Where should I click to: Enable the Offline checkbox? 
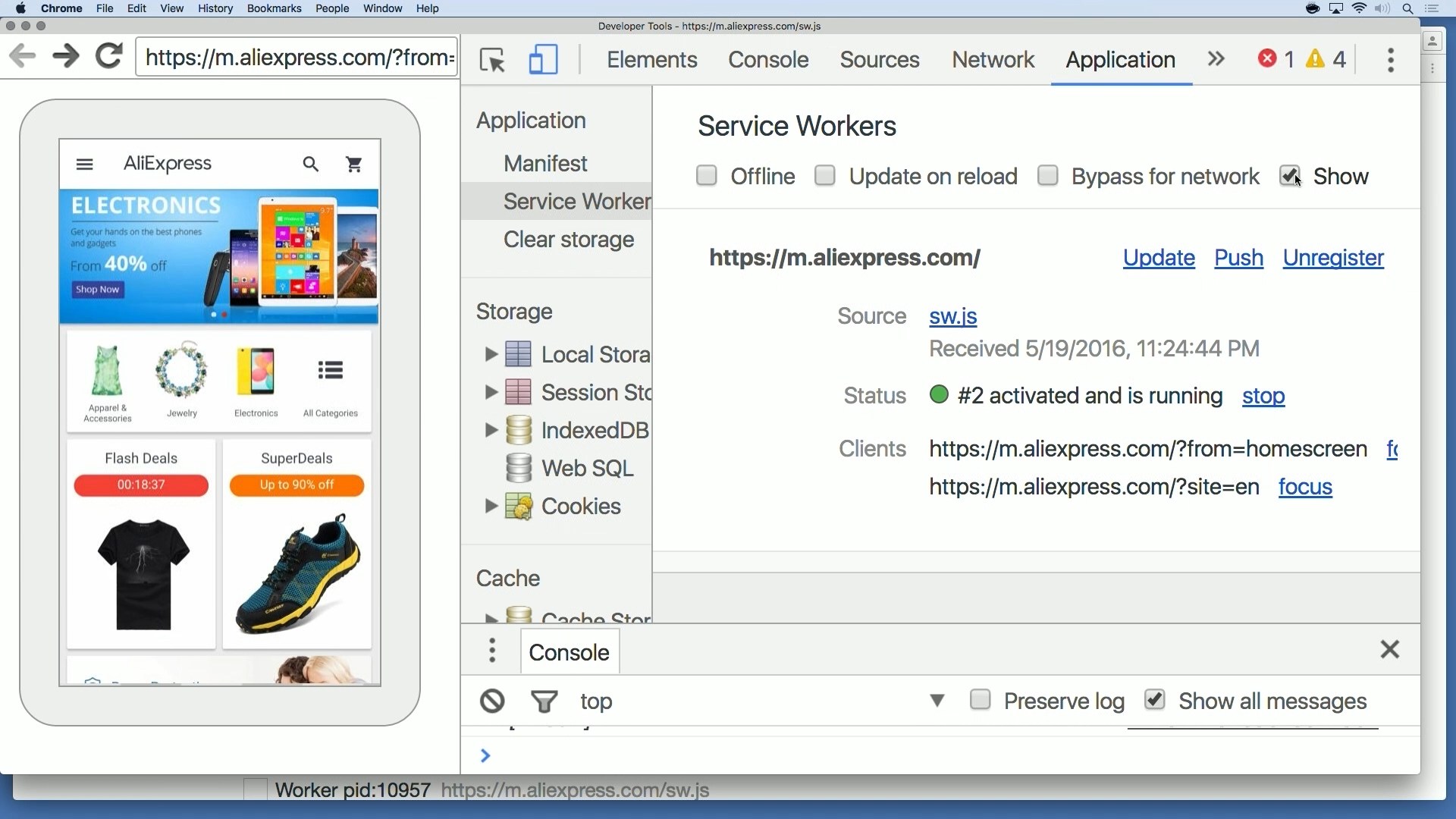coord(707,176)
